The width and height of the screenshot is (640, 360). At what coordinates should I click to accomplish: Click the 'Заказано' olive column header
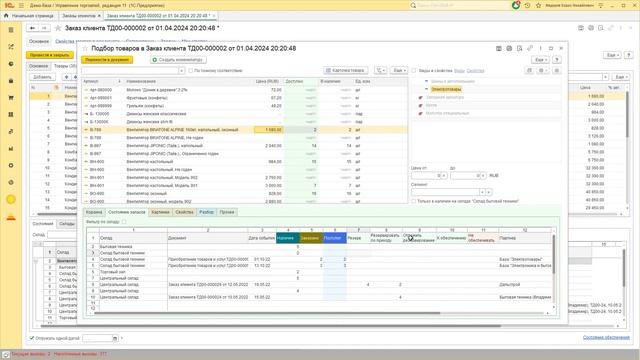(x=311, y=238)
